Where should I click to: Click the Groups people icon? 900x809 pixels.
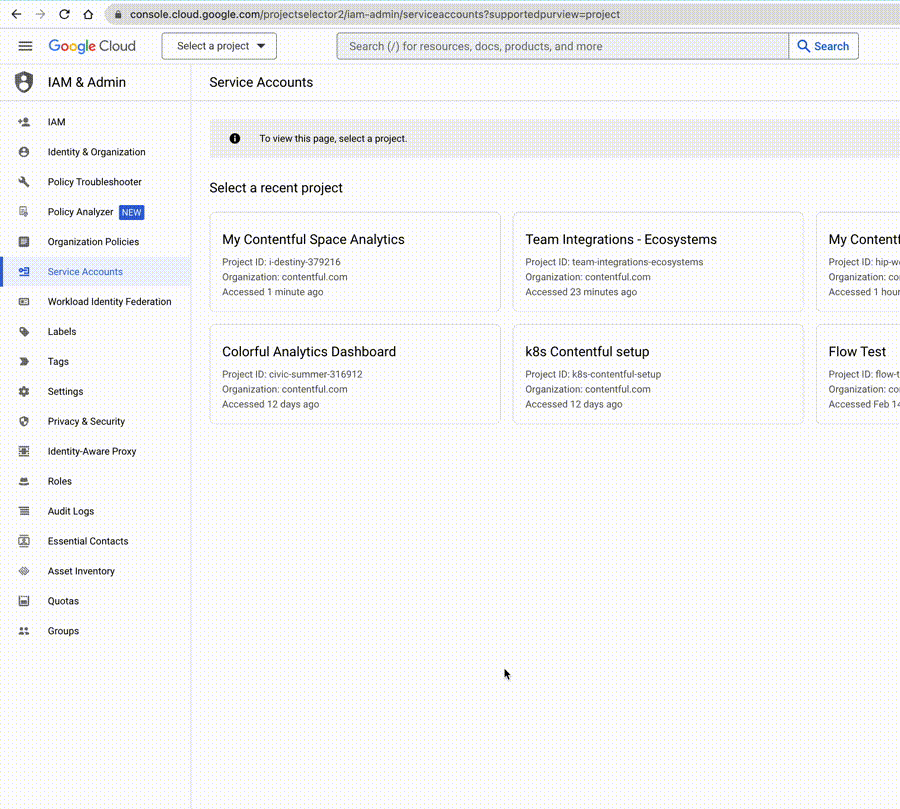(24, 631)
